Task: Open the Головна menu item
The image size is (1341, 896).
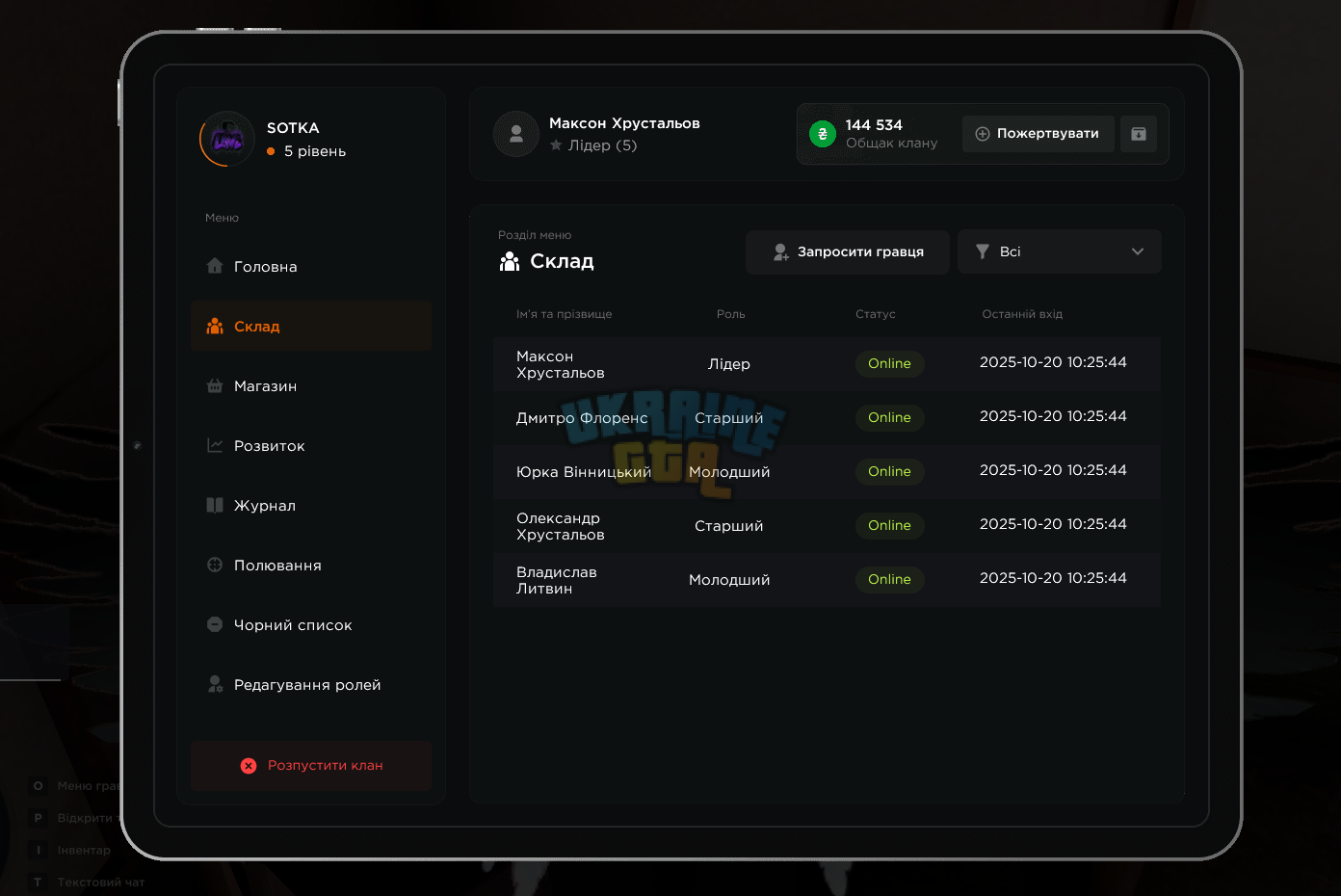Action: click(311, 266)
